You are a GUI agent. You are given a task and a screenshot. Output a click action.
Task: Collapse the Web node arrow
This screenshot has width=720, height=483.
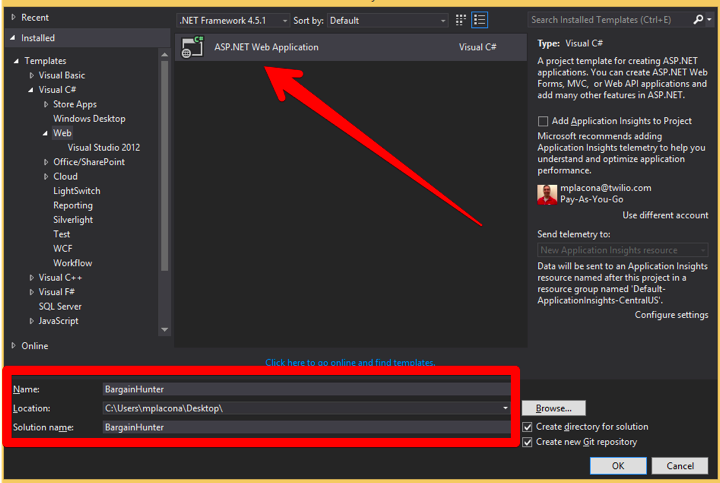click(45, 133)
